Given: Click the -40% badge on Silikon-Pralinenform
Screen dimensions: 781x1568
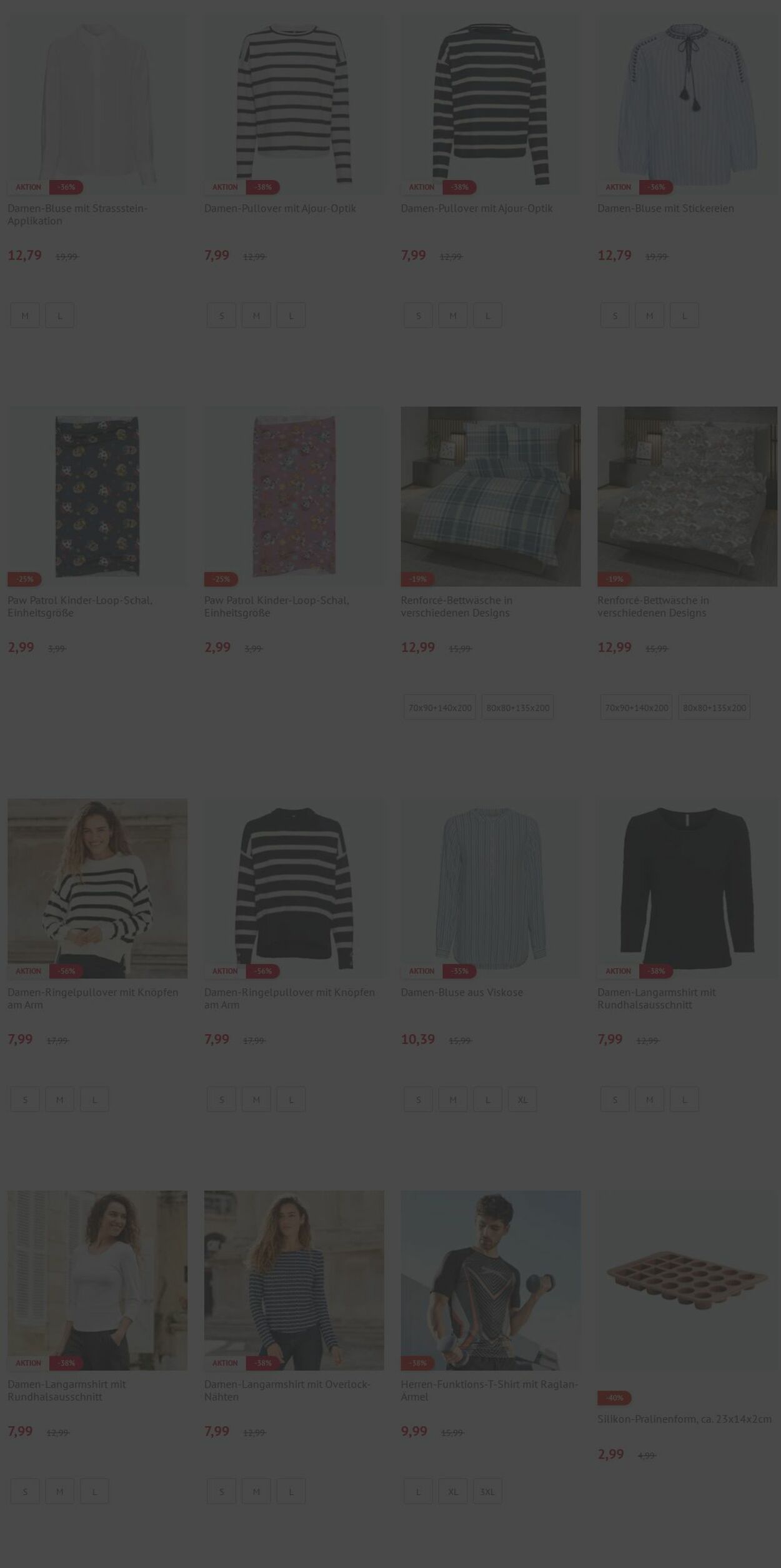Looking at the screenshot, I should click(x=615, y=1397).
